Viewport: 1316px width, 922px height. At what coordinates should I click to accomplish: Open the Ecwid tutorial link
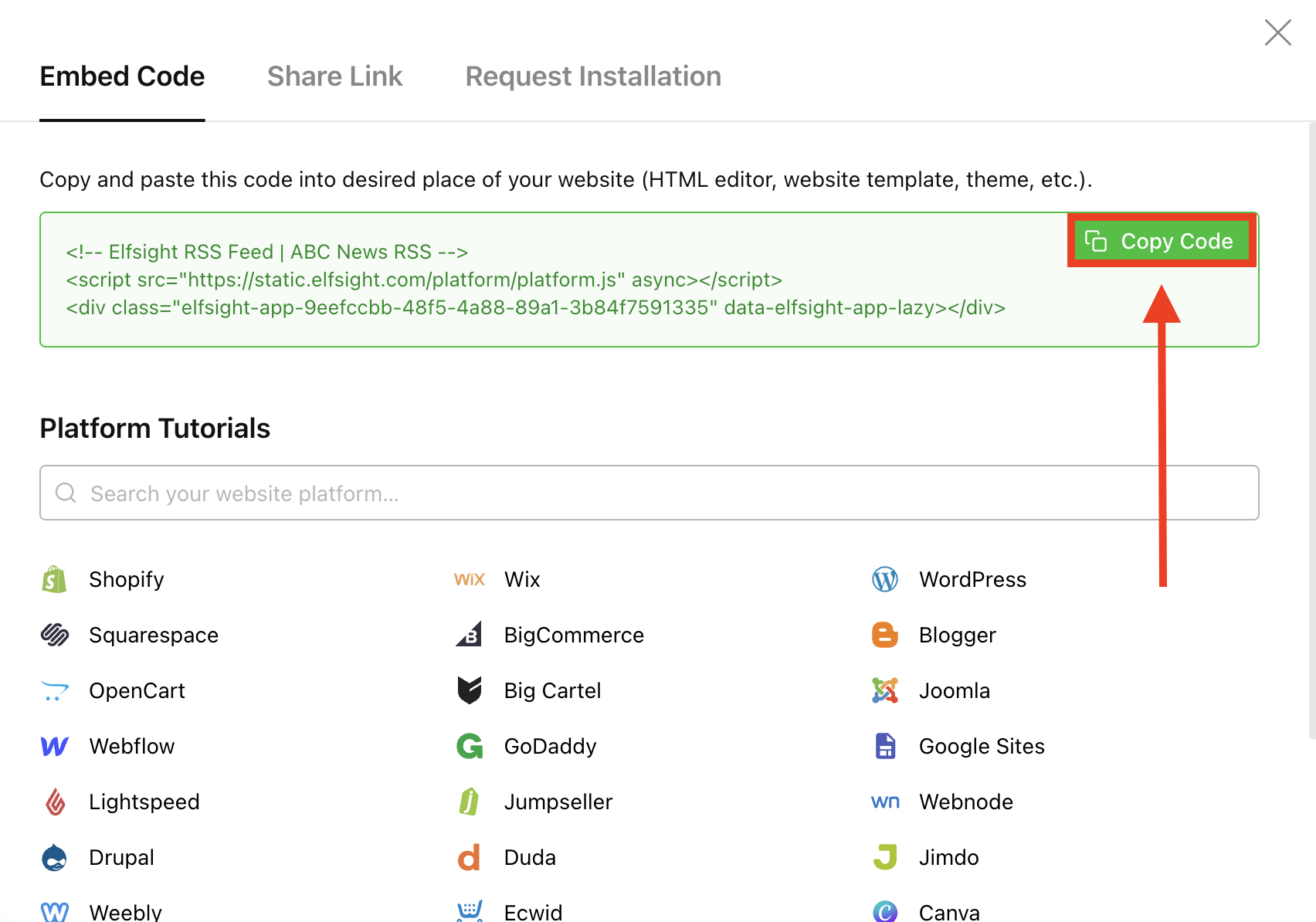(533, 912)
